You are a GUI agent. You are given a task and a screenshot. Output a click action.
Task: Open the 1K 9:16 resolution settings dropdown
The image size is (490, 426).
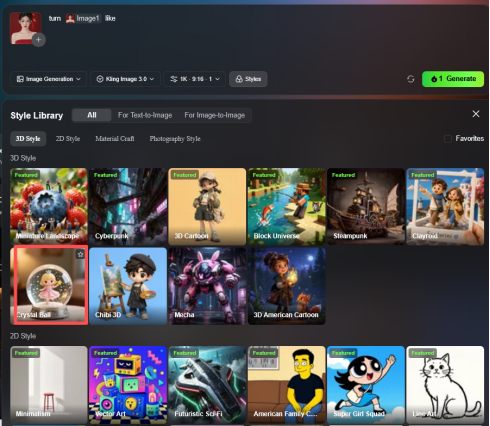[x=195, y=79]
